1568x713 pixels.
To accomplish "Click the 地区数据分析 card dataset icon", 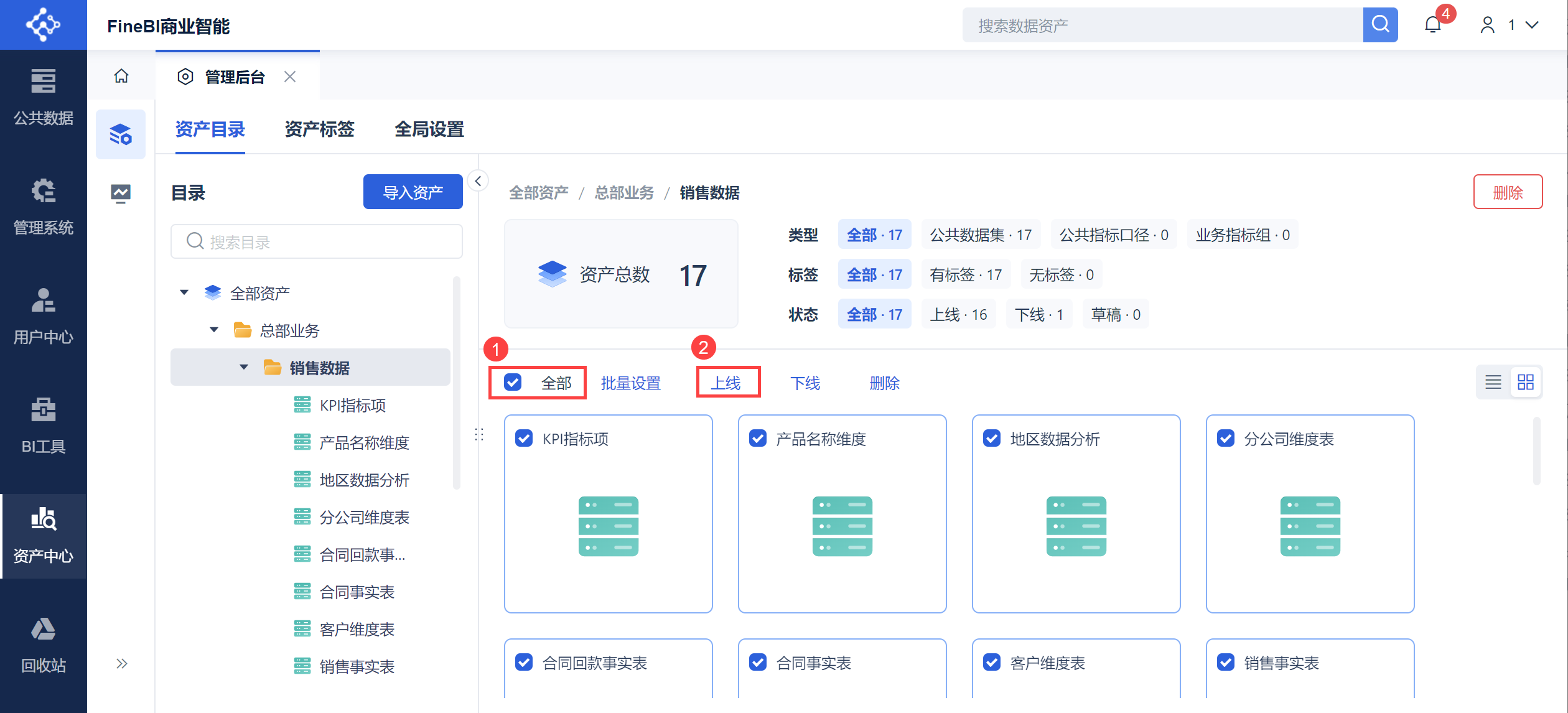I will 1076,526.
